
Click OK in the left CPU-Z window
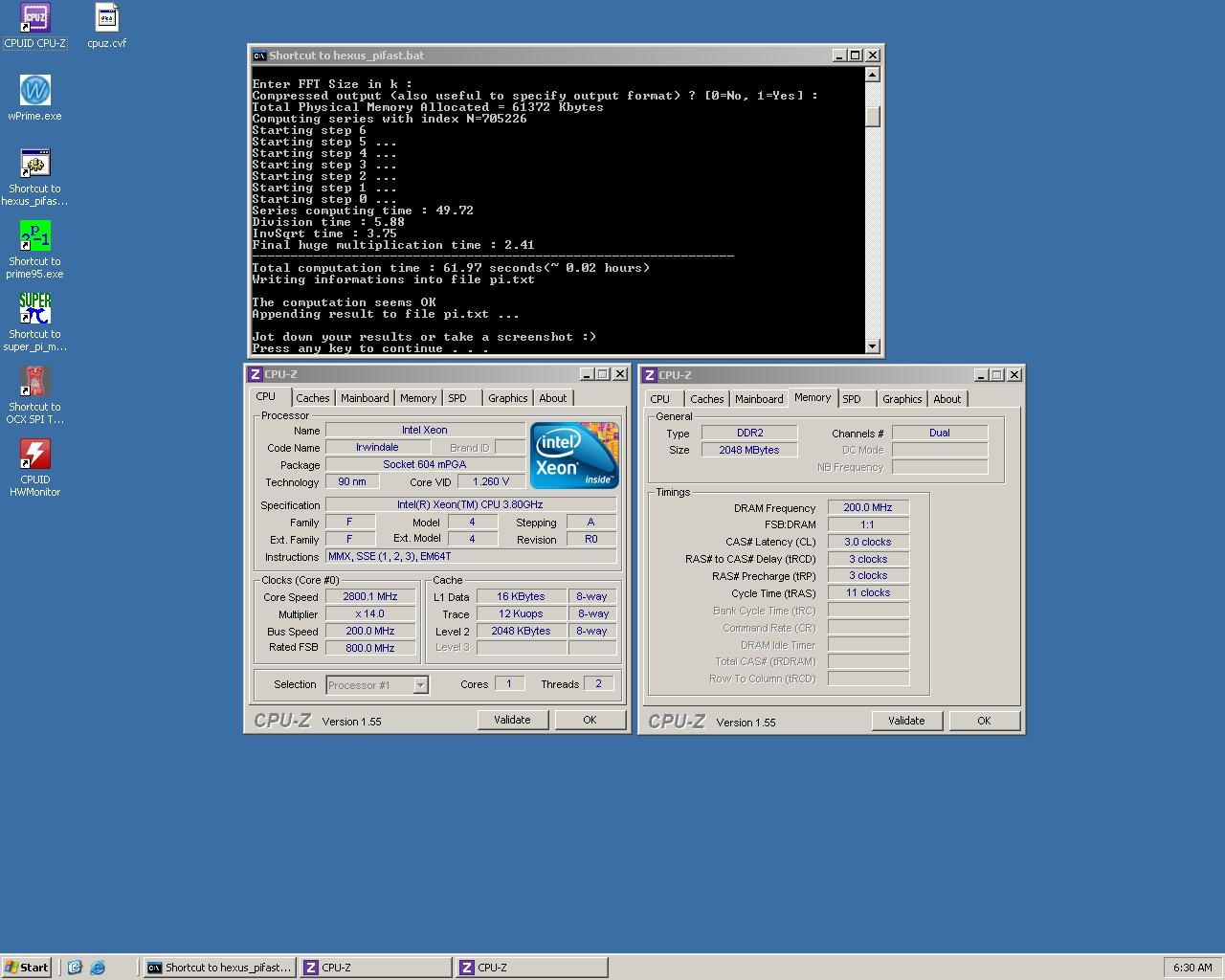590,720
